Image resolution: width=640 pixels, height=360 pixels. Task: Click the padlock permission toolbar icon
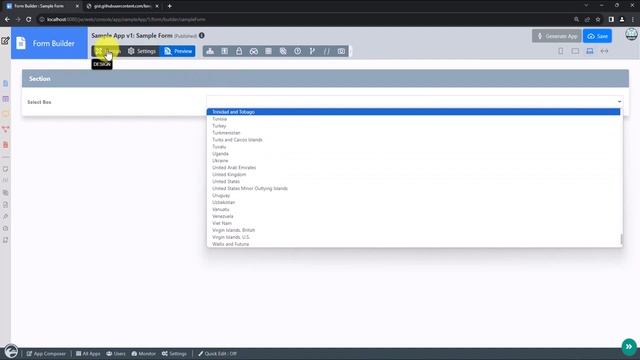pos(239,51)
